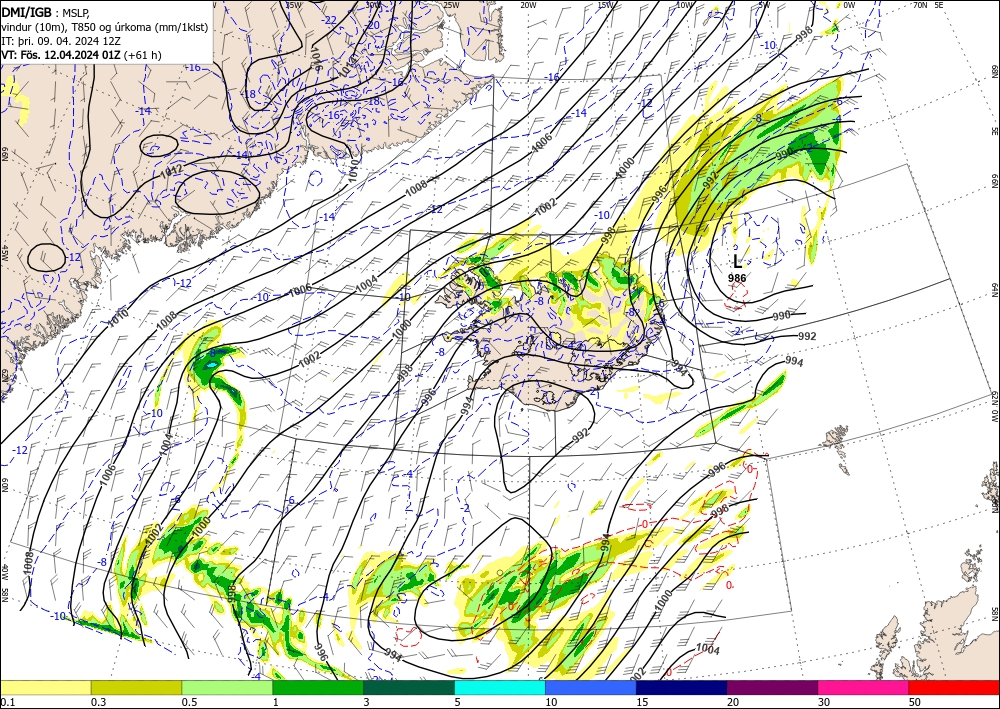
Task: Click the navy 15–20 legend color segment
Action: pyautogui.click(x=682, y=687)
